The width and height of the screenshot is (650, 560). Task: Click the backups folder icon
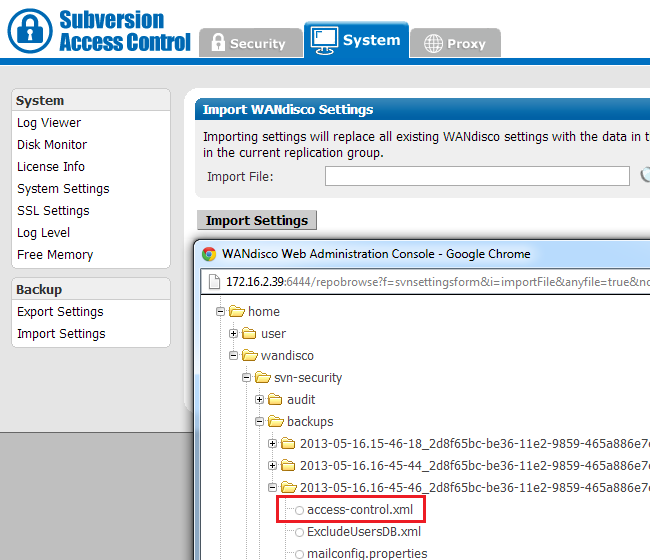pos(276,421)
